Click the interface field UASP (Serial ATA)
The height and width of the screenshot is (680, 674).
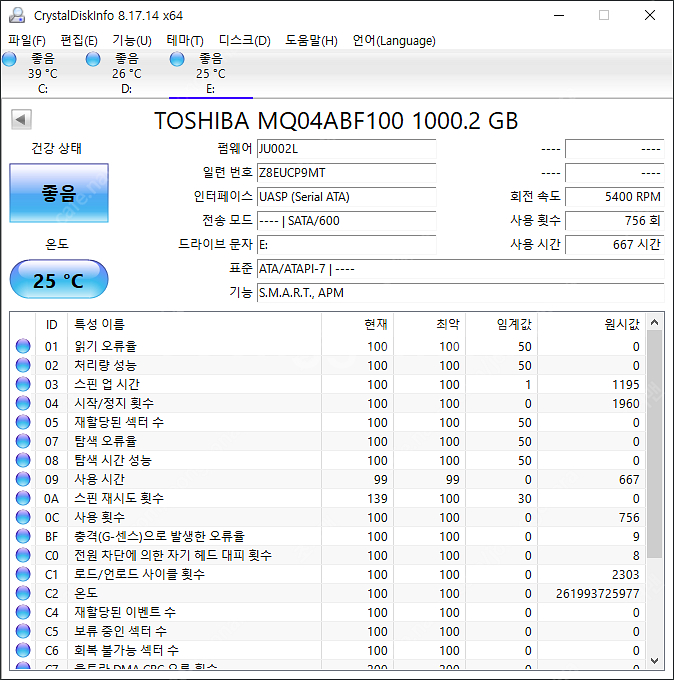(347, 197)
